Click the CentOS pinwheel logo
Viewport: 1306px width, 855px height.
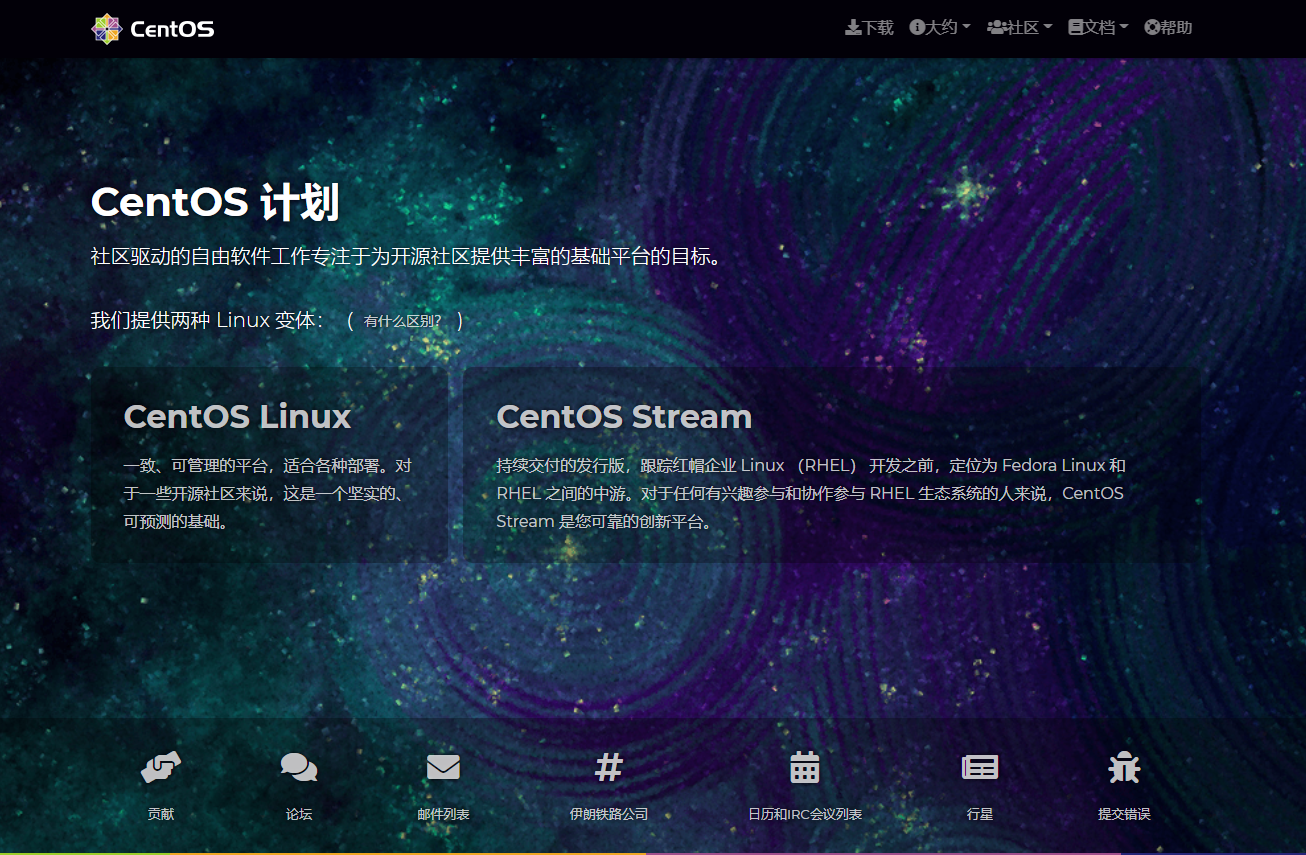pyautogui.click(x=106, y=29)
